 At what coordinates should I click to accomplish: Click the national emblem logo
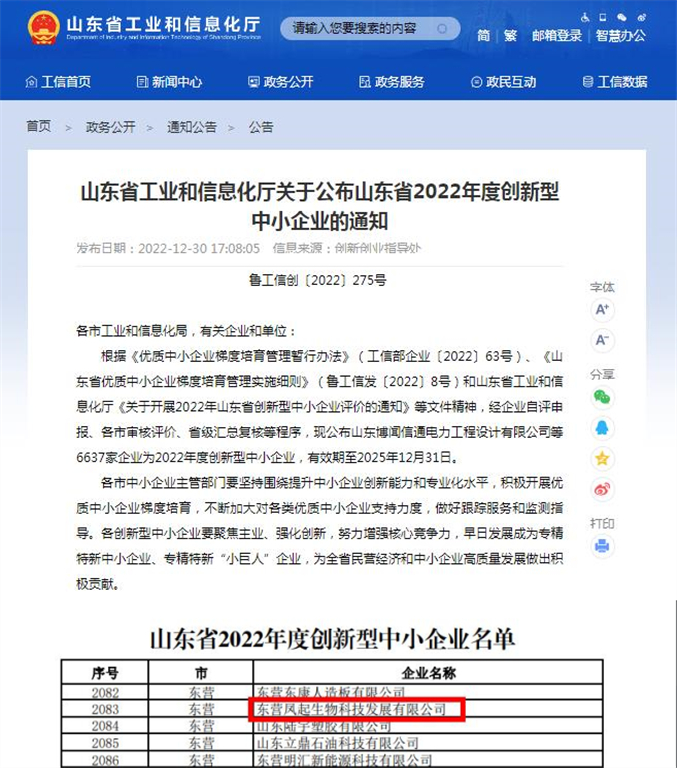[x=44, y=28]
